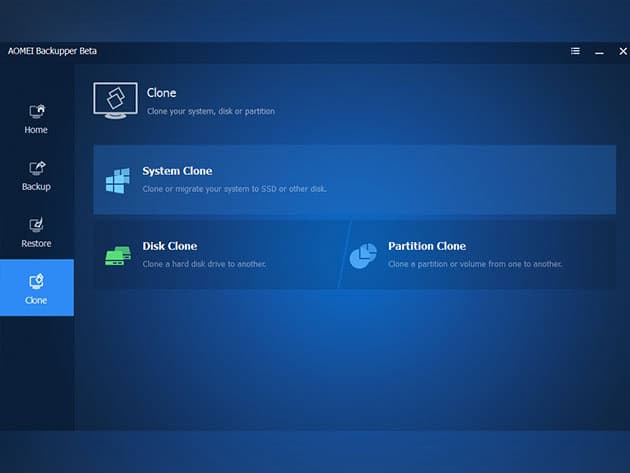Click the Clone header monitor icon
Screen dimensions: 630x473
tap(115, 100)
